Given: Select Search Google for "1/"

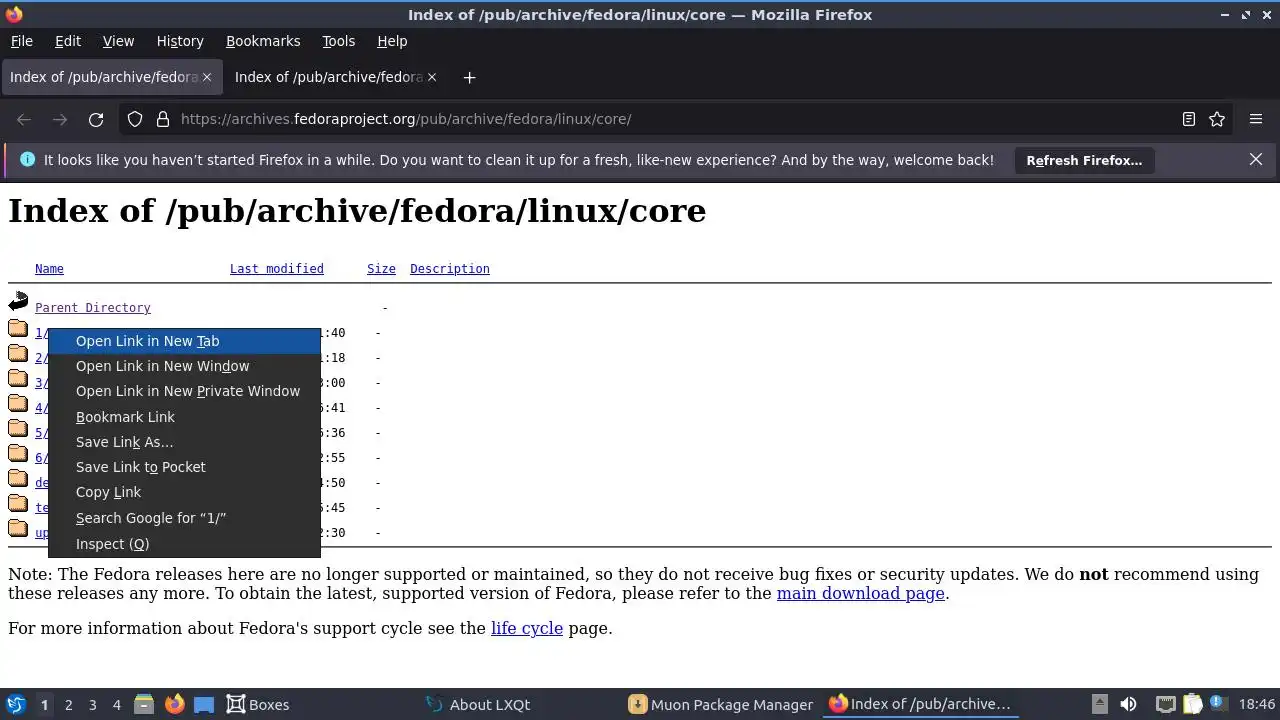Looking at the screenshot, I should [184, 518].
